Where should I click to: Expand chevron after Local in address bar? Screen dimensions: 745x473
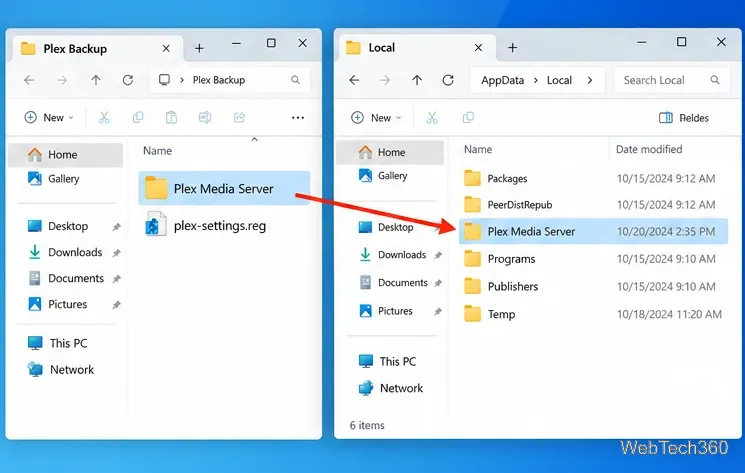(590, 80)
